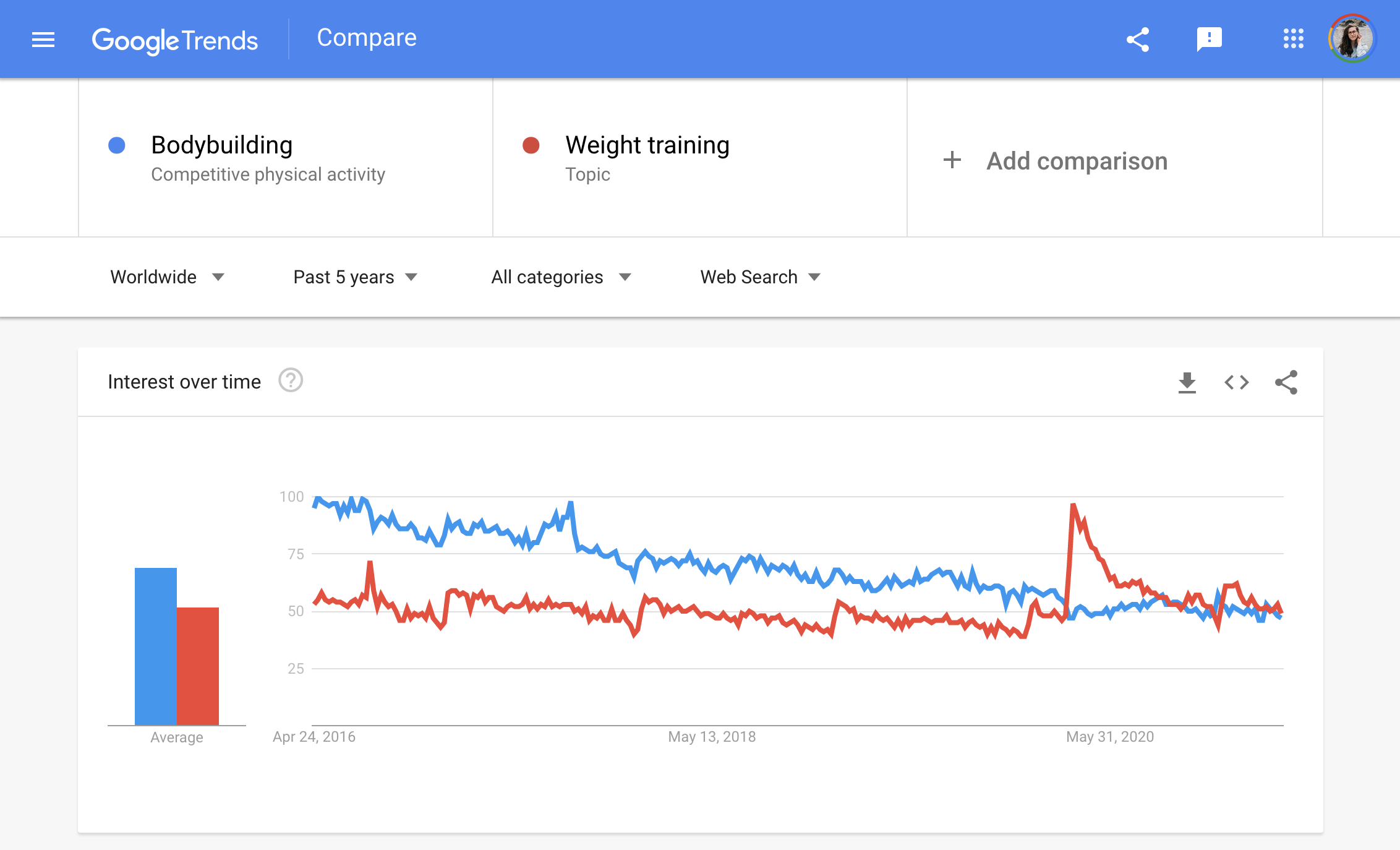Click the user account avatar
Screen dimensions: 1400x850
click(x=1352, y=39)
